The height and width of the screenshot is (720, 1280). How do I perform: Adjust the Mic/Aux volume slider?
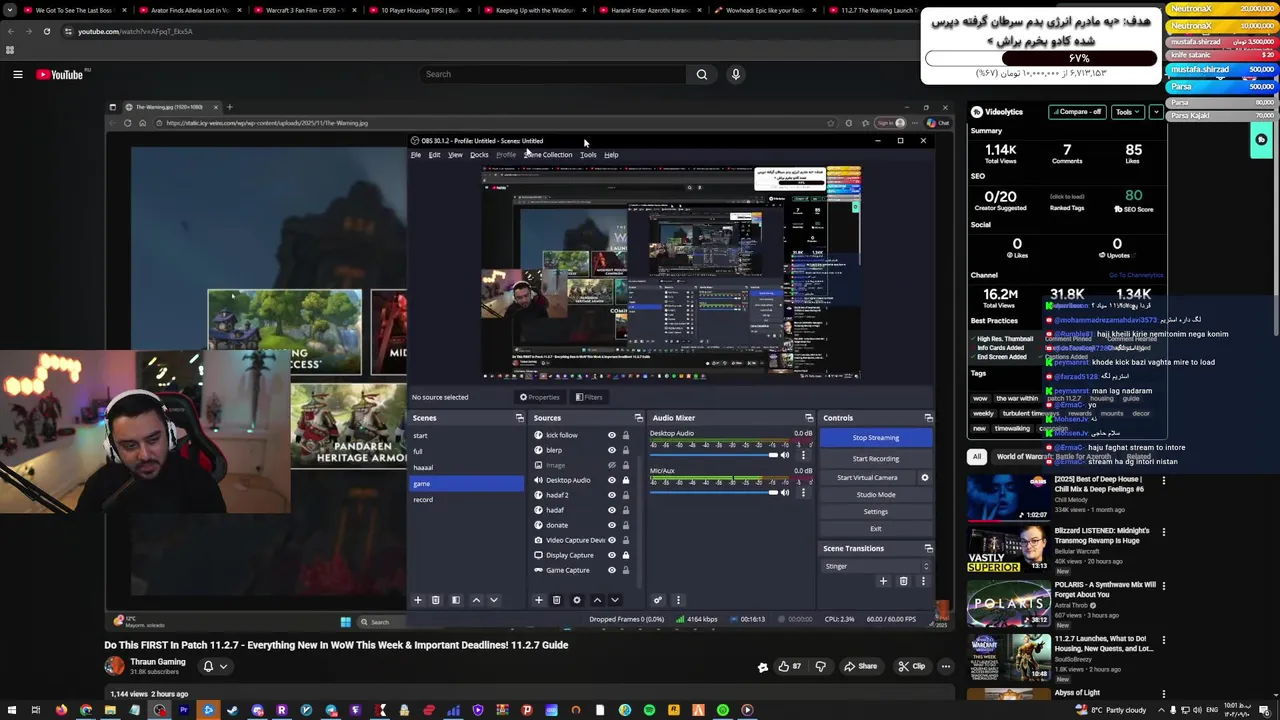click(715, 492)
